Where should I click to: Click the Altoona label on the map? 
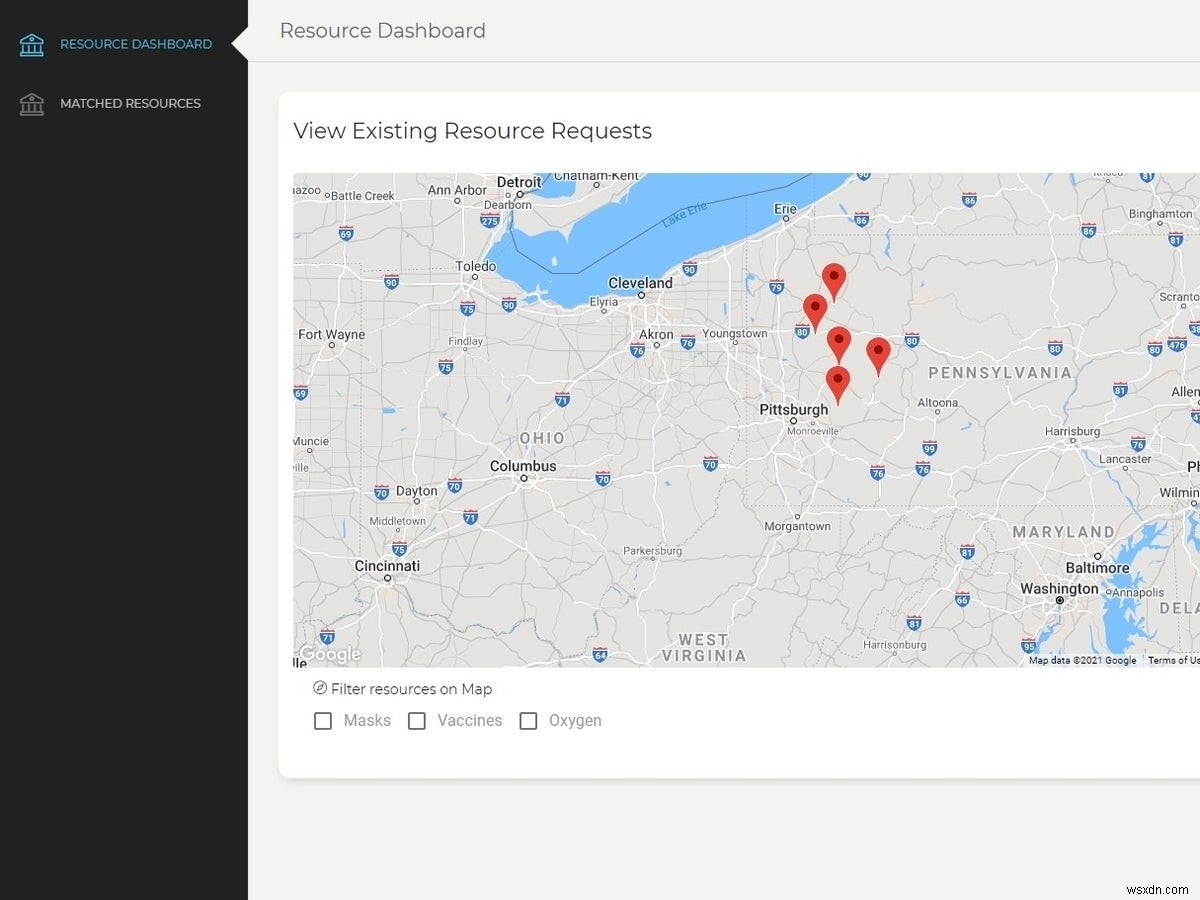coord(938,403)
